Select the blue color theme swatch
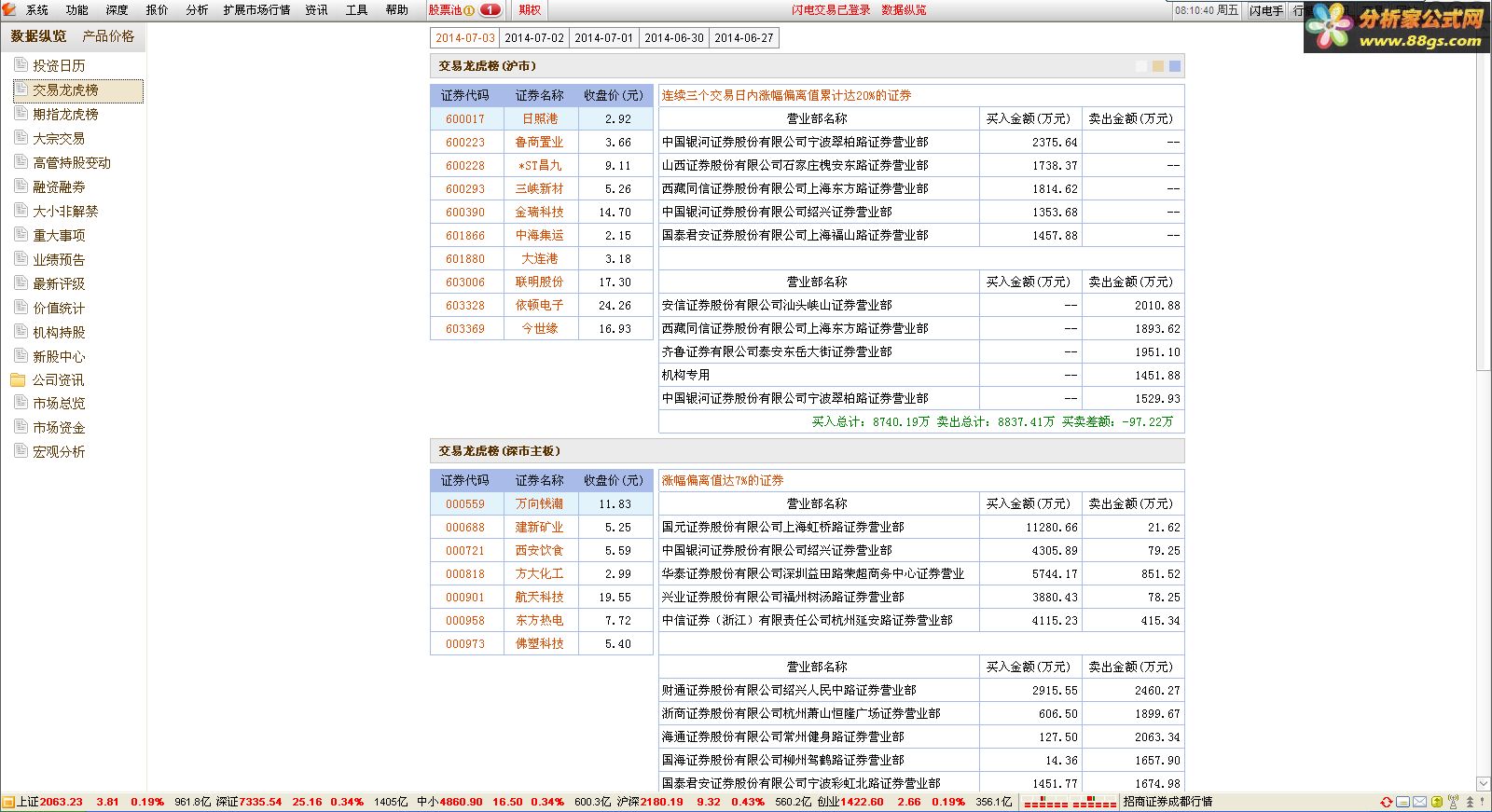 click(x=1175, y=66)
